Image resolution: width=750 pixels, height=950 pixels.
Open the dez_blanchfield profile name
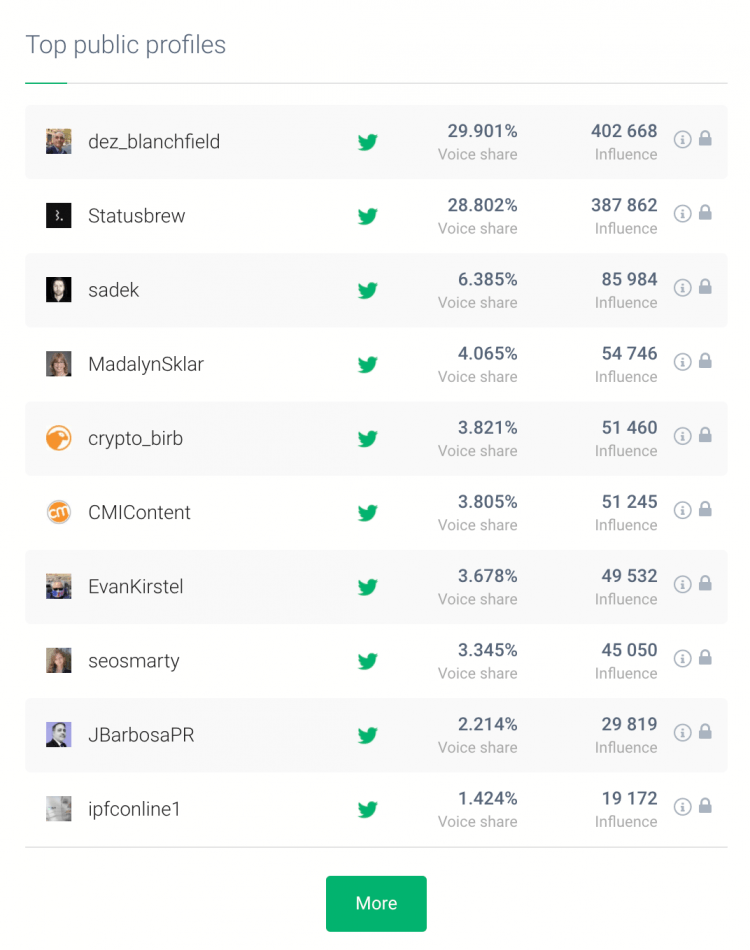[154, 142]
